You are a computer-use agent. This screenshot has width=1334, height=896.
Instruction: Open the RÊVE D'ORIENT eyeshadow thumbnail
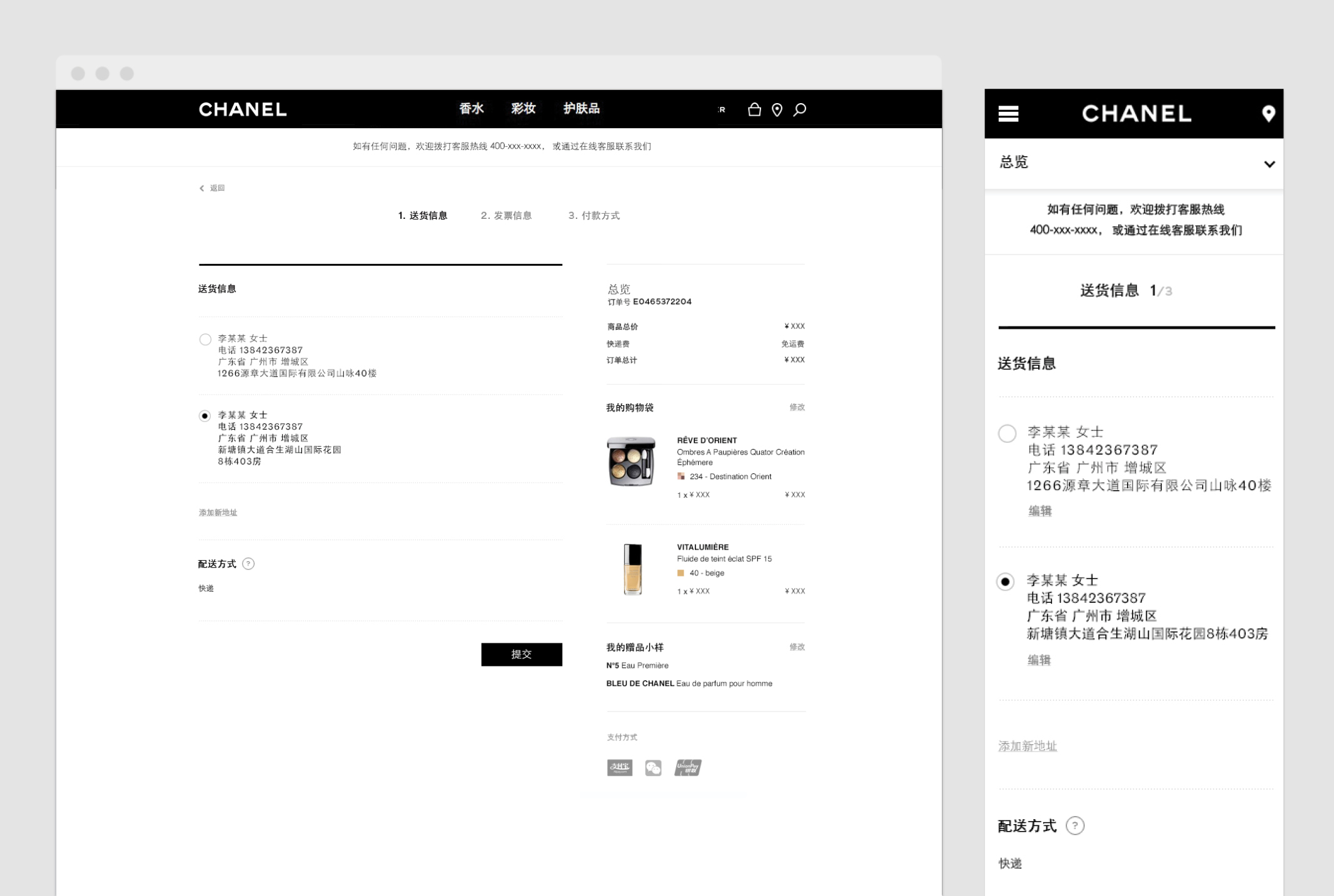tap(632, 461)
